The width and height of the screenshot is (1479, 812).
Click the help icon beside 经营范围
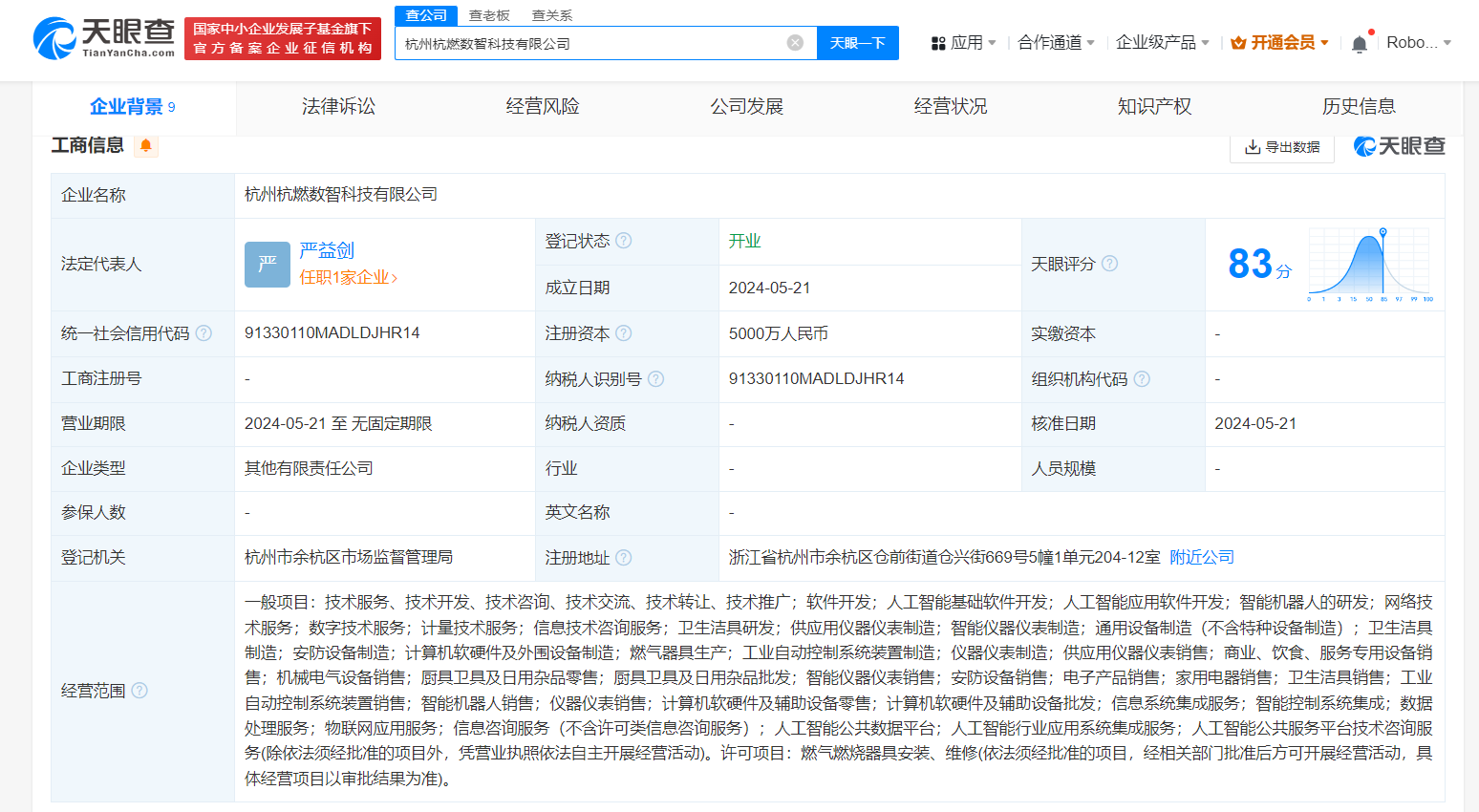pos(140,692)
